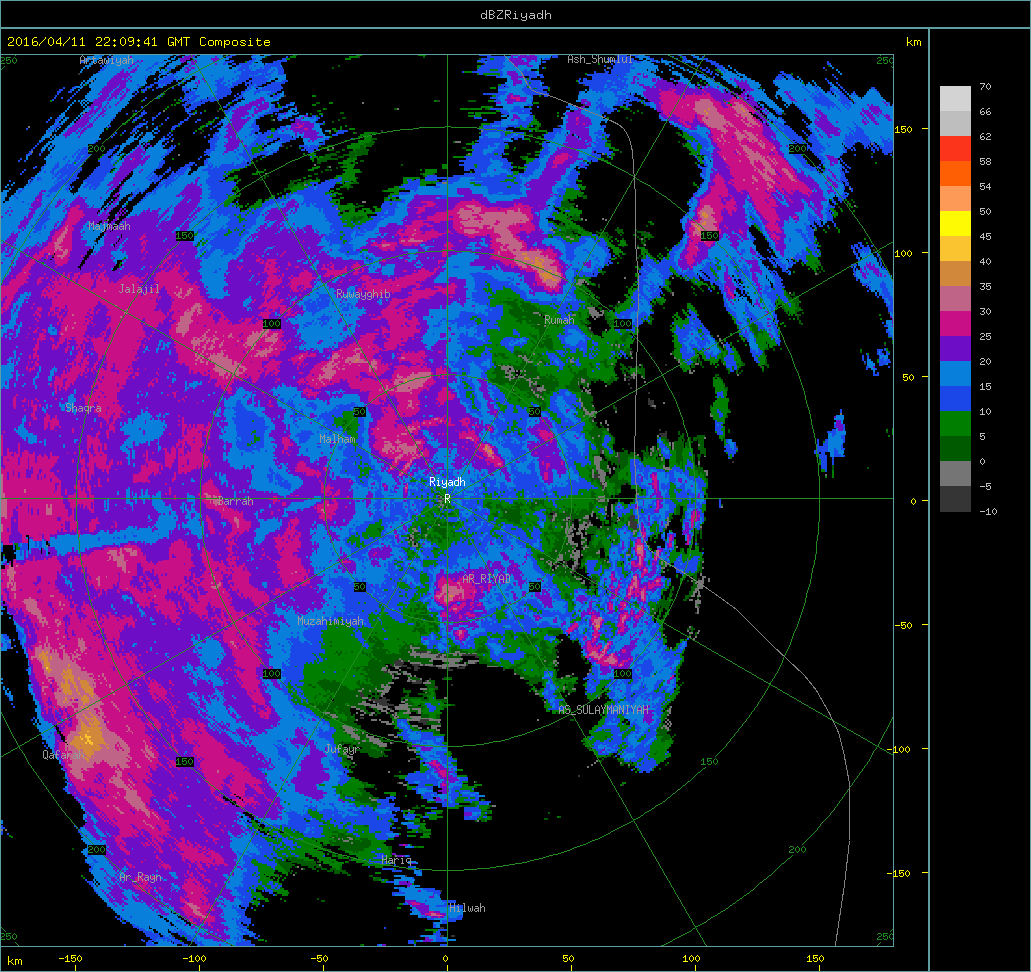The image size is (1031, 972).
Task: Select the Muzahimiyah city label
Action: coord(330,621)
